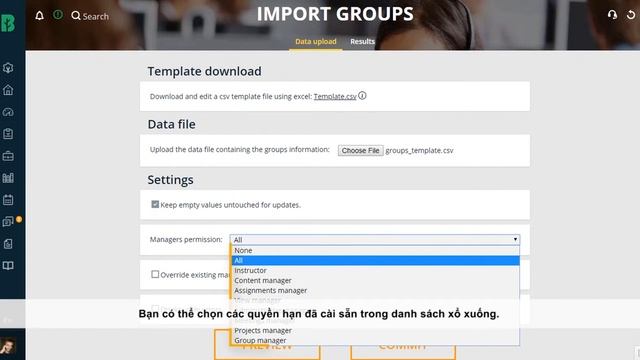Open the tree-in-hexagon sidebar icon
Viewport: 640px width, 360px height.
coord(8,68)
